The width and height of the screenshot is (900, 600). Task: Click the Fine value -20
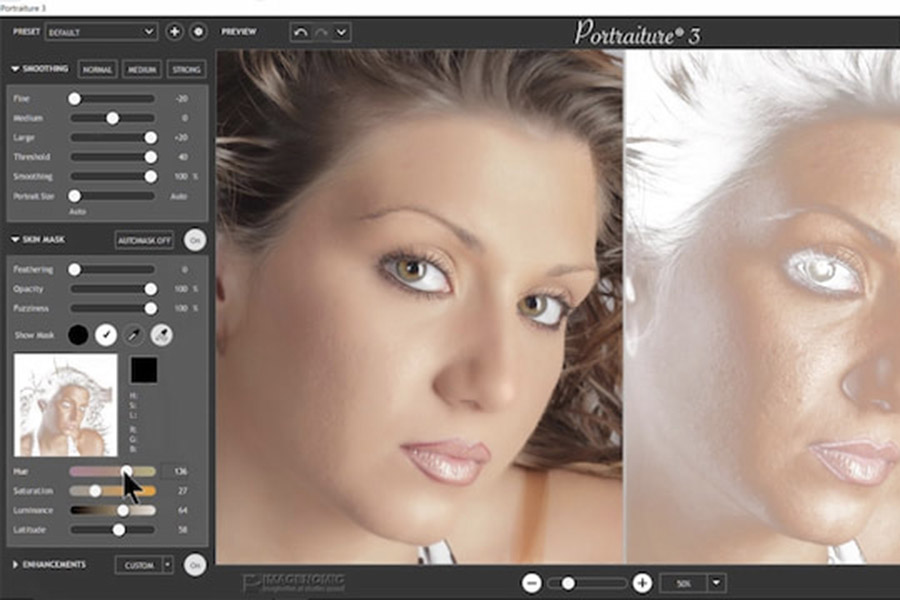click(x=181, y=99)
